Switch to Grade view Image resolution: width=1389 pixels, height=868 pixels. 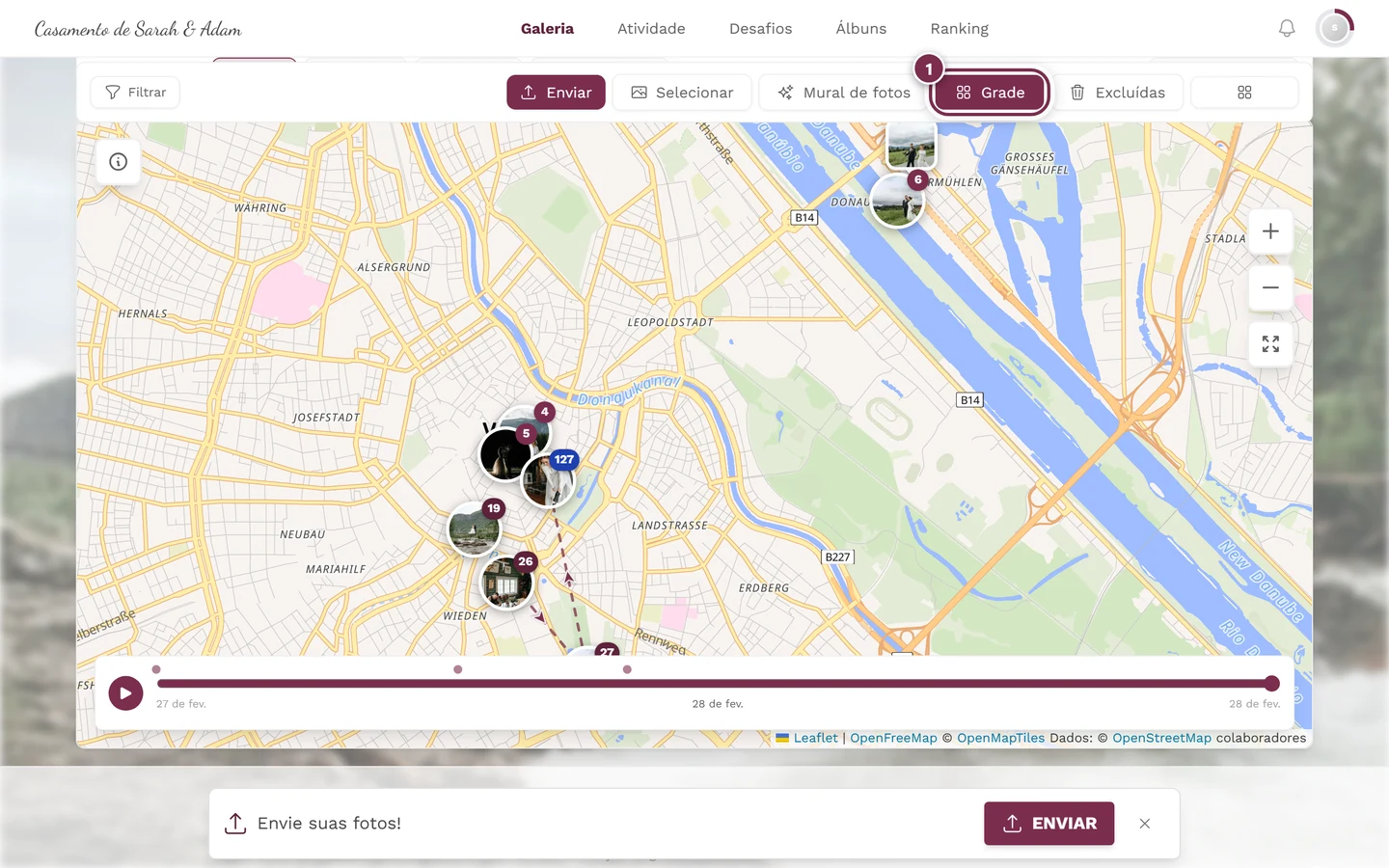coord(990,93)
